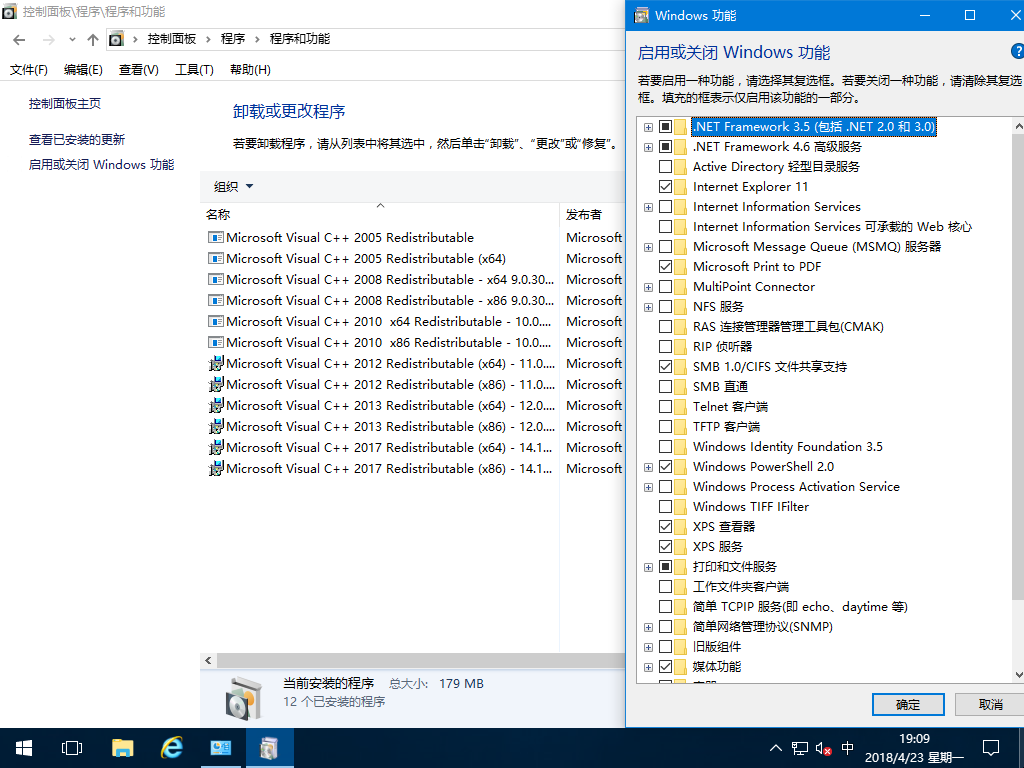
Task: Show hidden tray icons chevron
Action: coord(775,748)
